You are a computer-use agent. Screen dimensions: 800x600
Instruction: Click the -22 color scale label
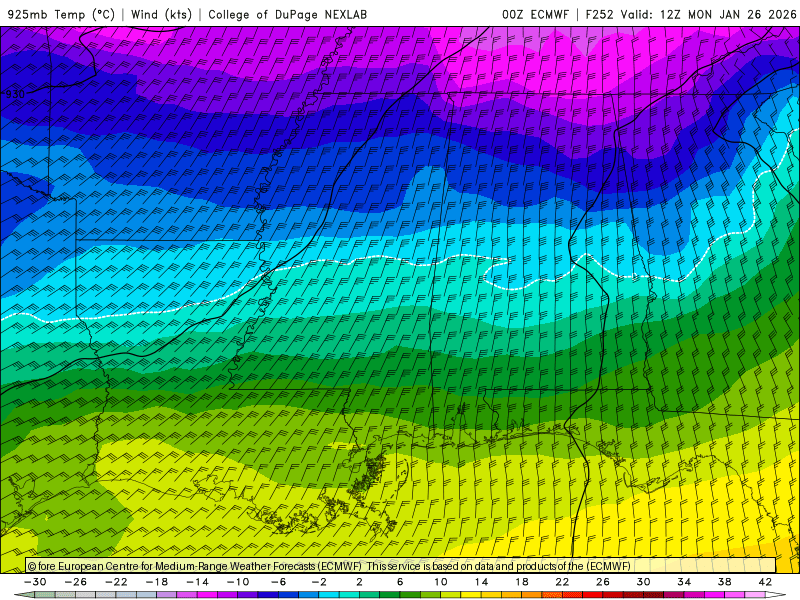[116, 582]
